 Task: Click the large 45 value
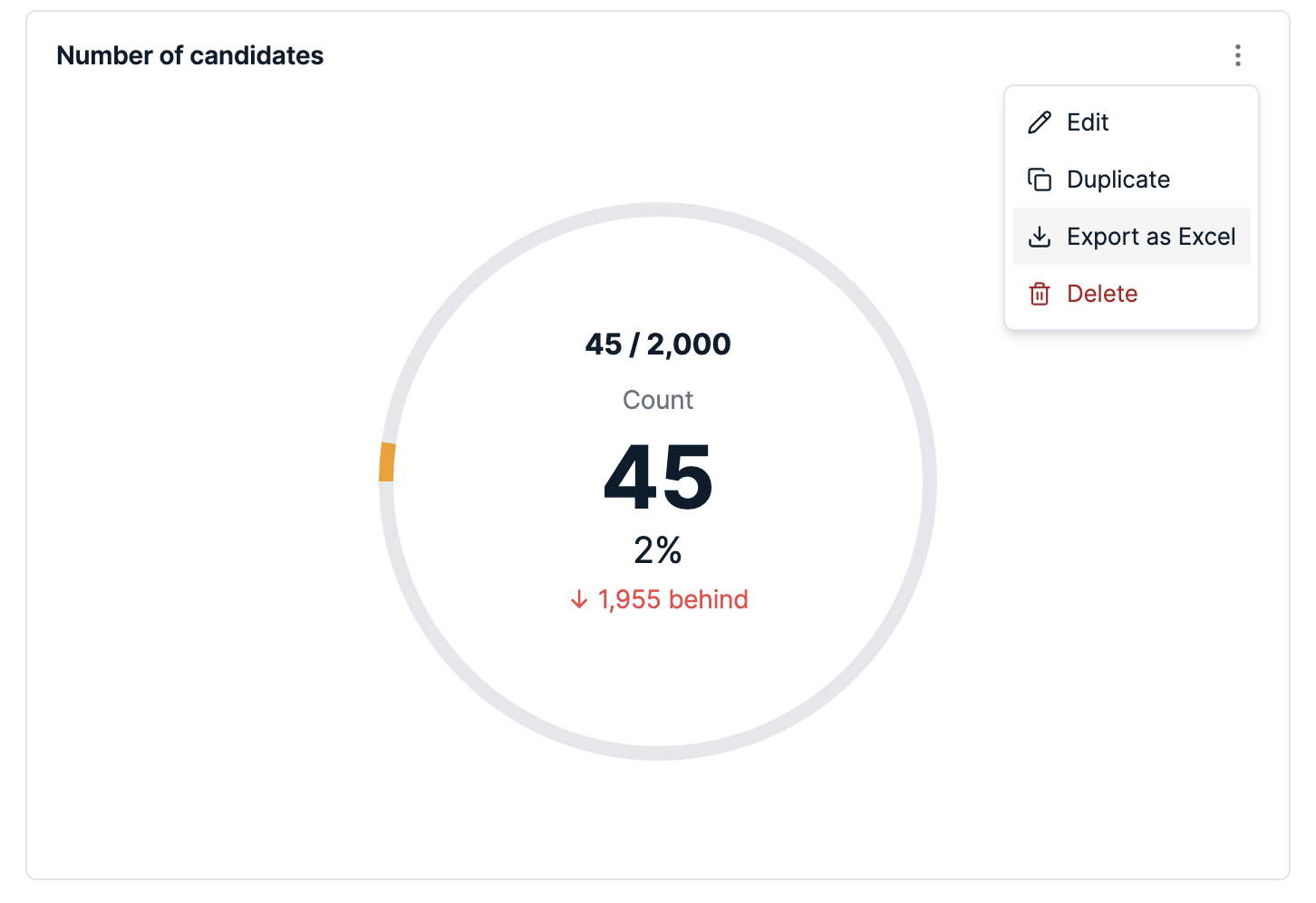(659, 477)
